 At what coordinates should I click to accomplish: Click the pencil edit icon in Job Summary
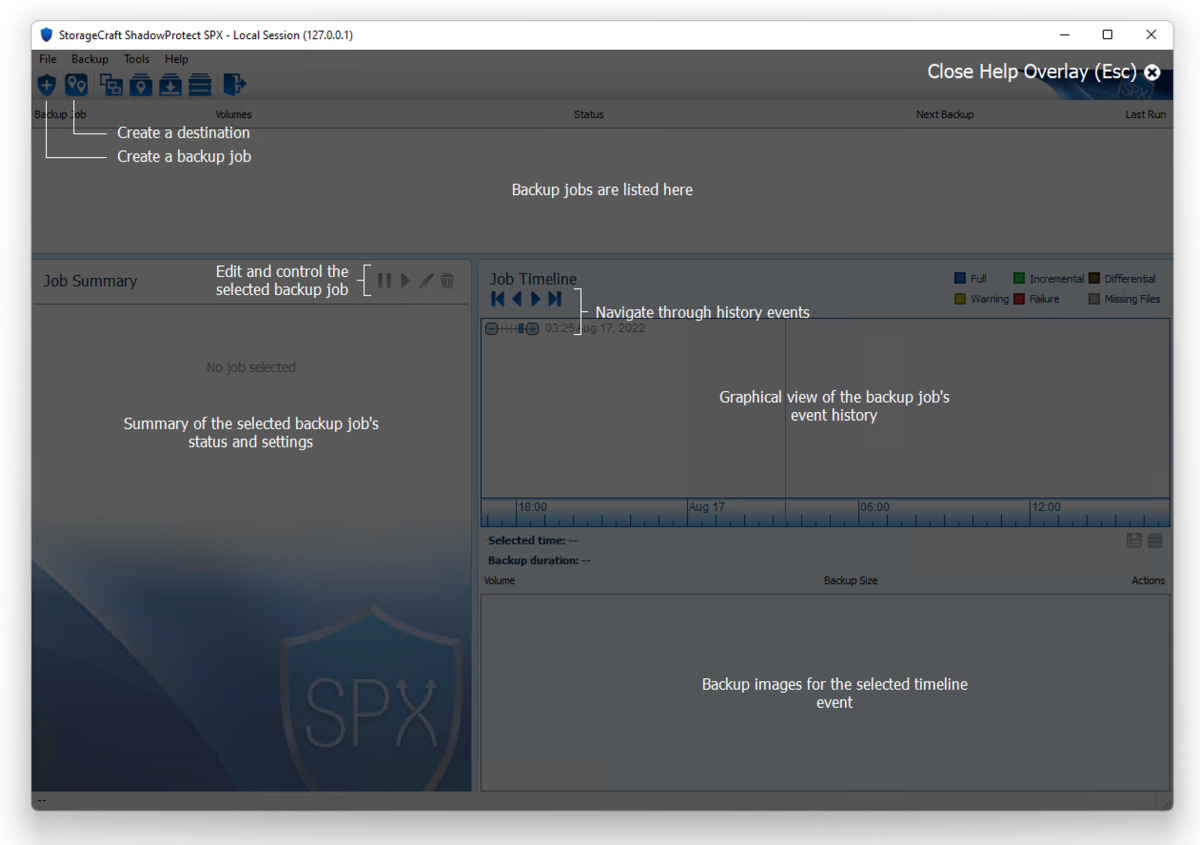click(x=426, y=281)
